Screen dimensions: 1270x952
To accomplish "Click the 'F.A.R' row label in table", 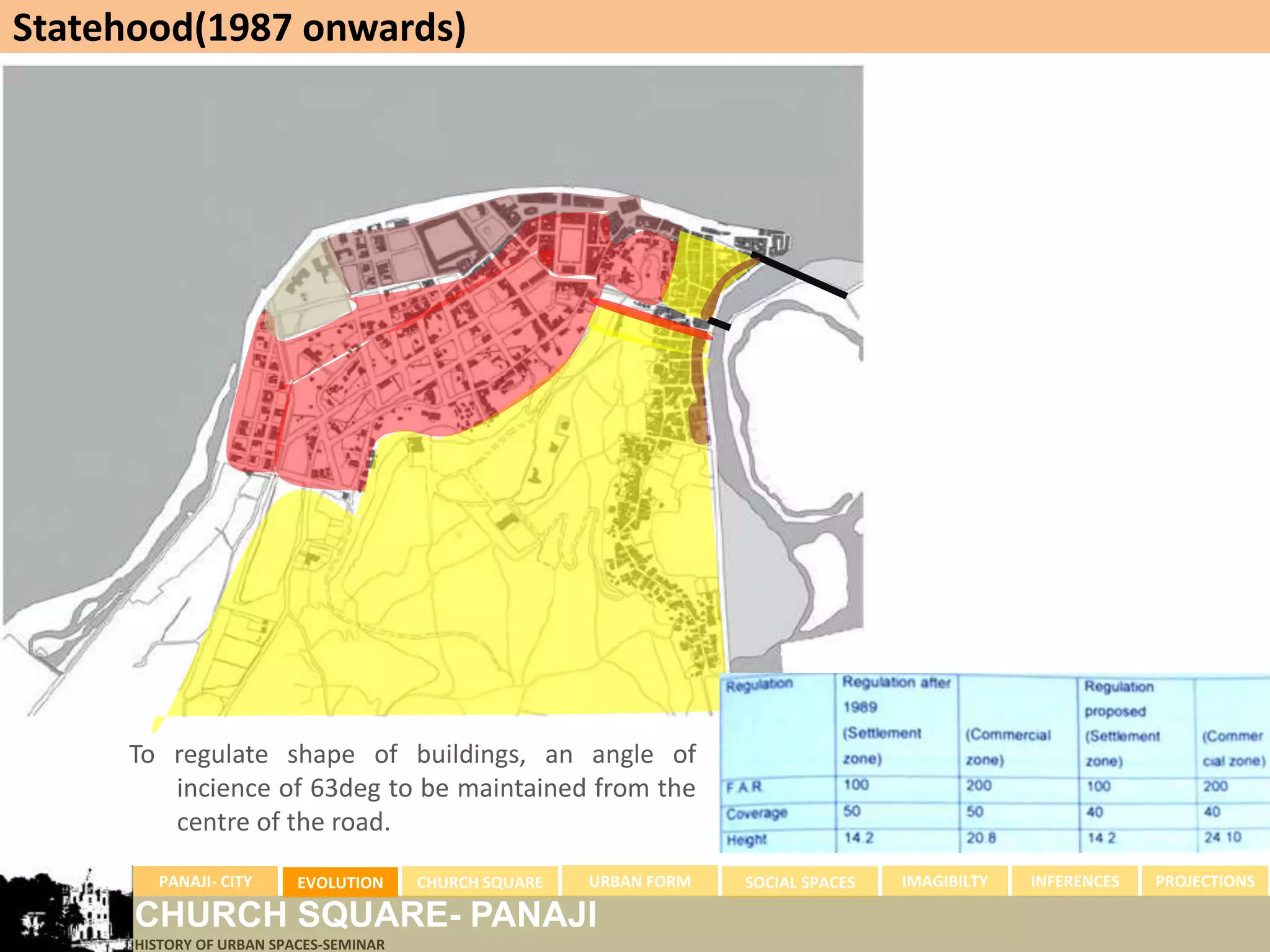I will [744, 787].
